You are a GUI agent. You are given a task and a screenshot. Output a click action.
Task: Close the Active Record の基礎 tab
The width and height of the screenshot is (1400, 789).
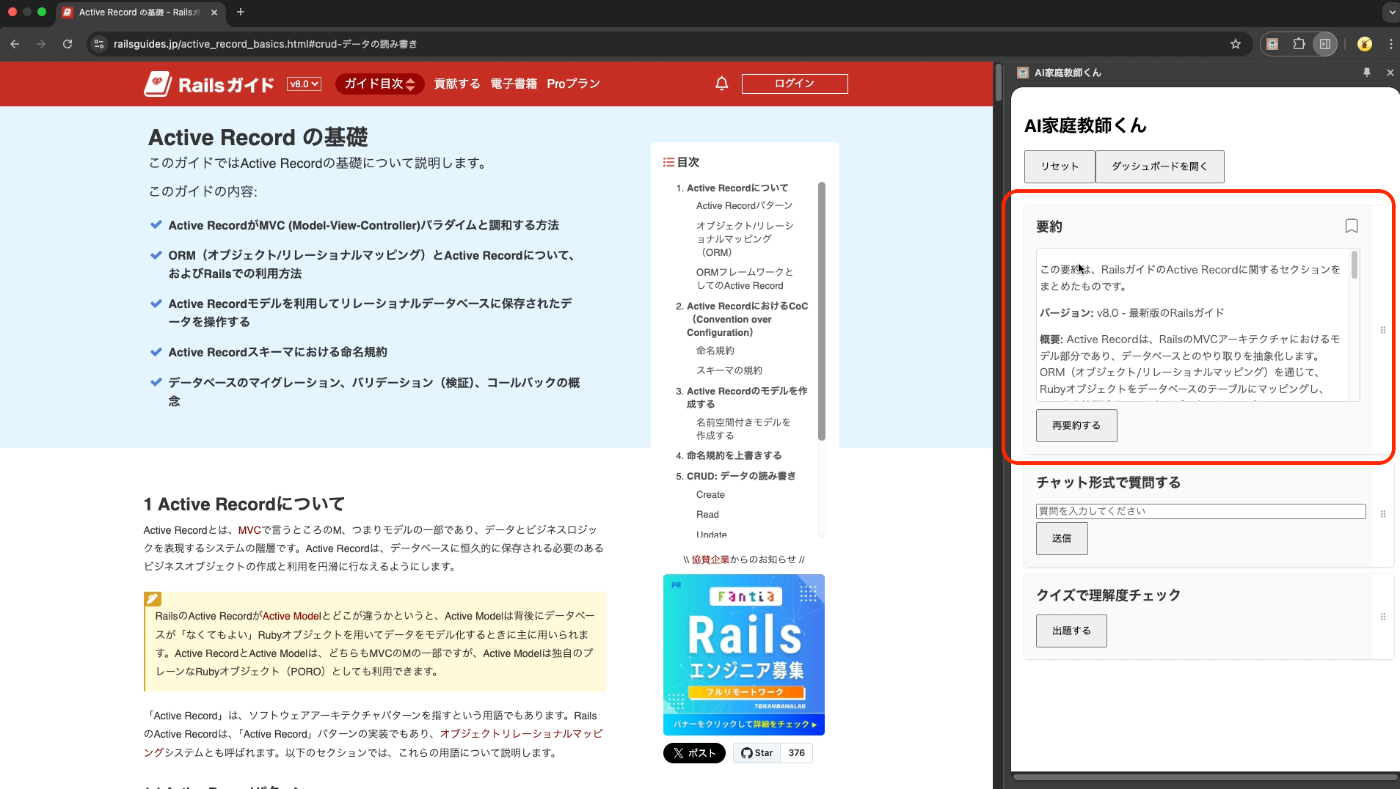(214, 12)
